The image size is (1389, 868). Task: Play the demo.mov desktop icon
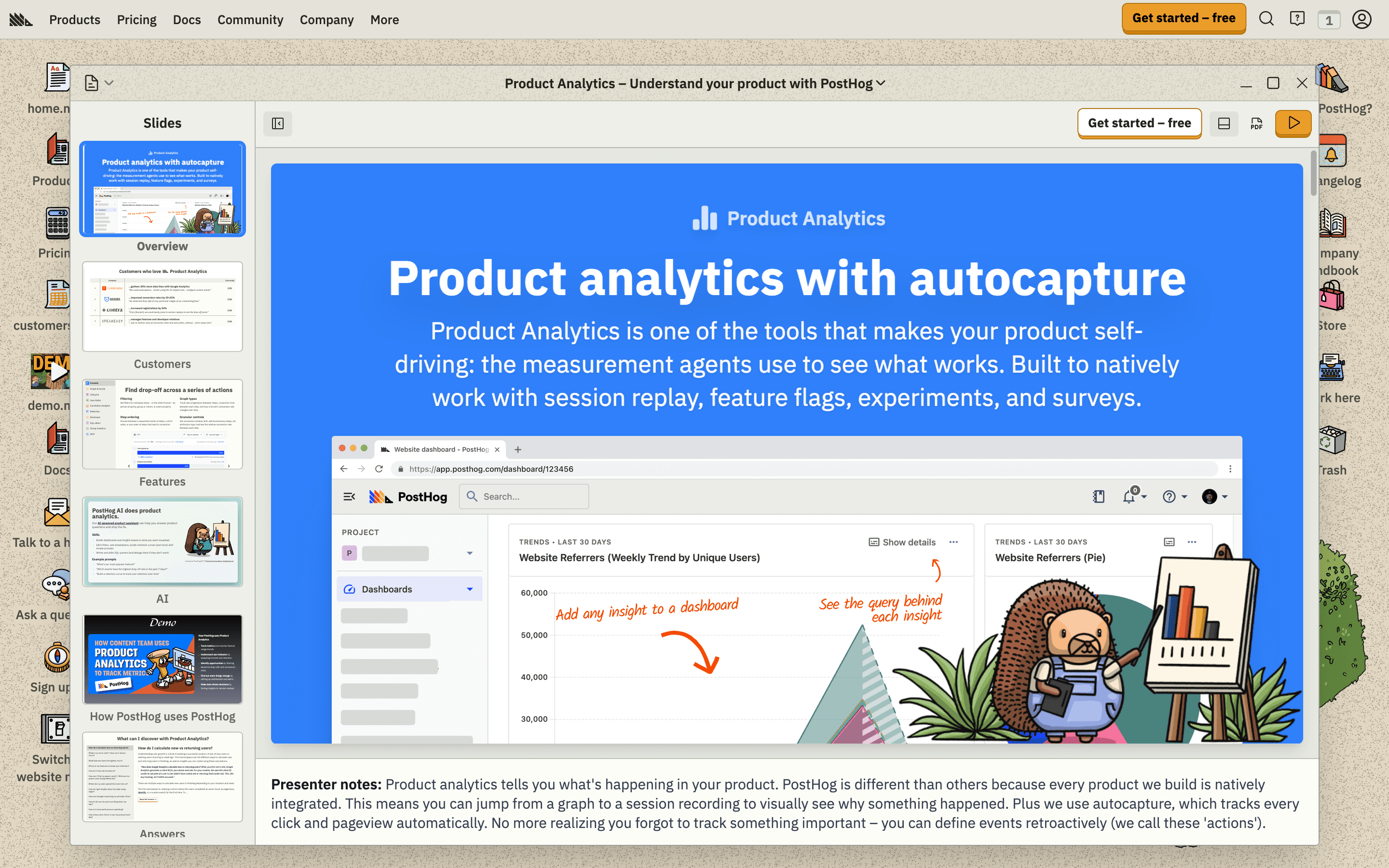[x=52, y=372]
